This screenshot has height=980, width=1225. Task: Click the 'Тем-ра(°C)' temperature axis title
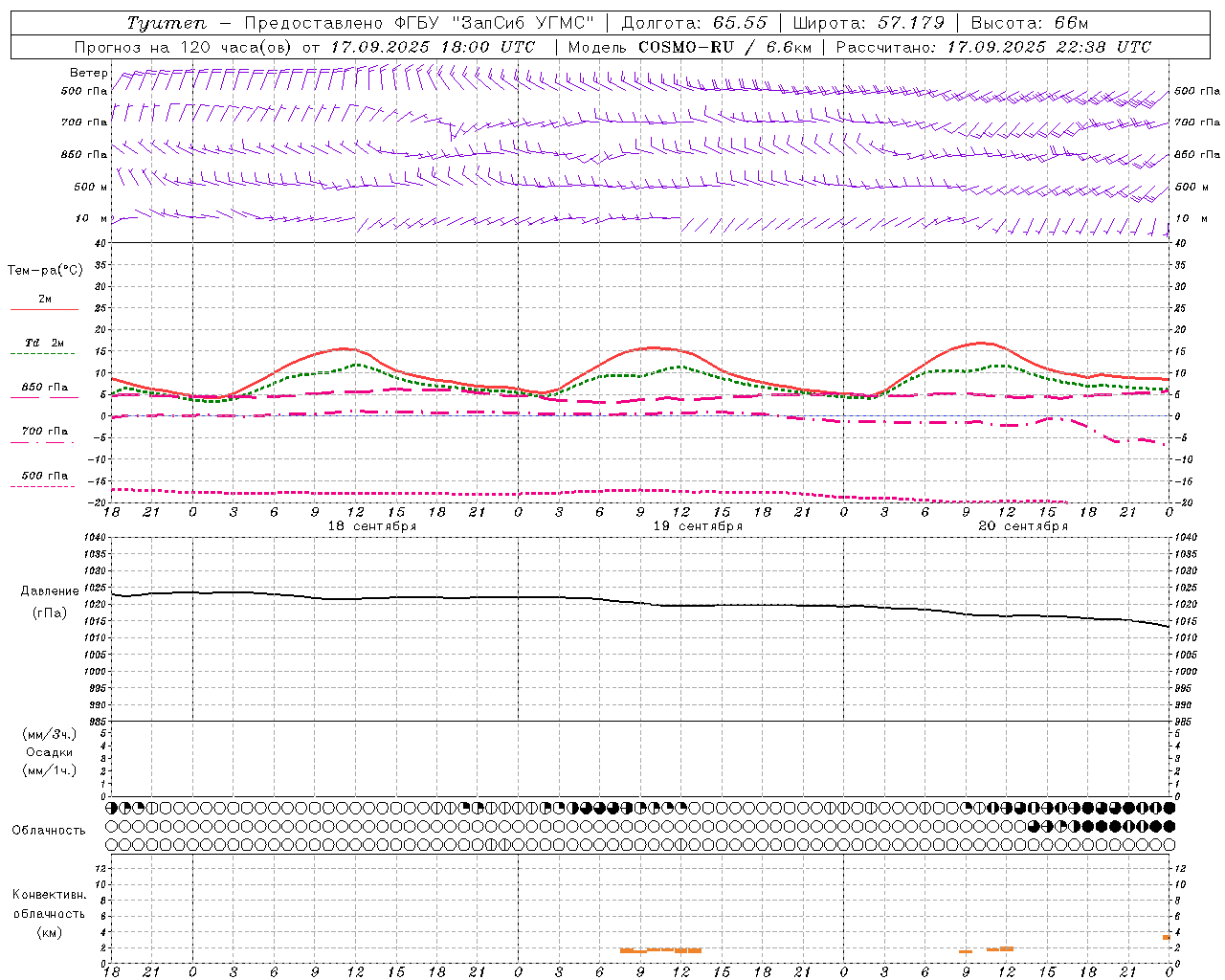[x=45, y=271]
